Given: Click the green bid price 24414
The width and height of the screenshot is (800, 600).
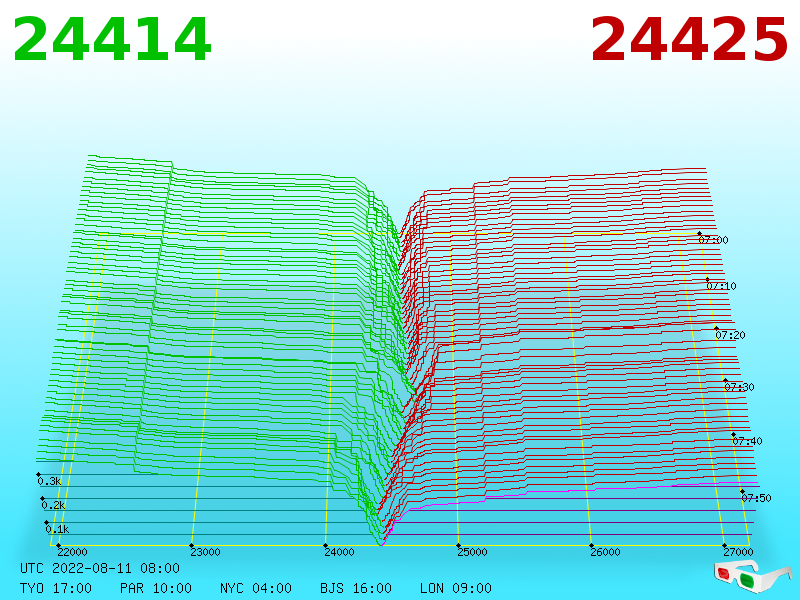Looking at the screenshot, I should (112, 39).
